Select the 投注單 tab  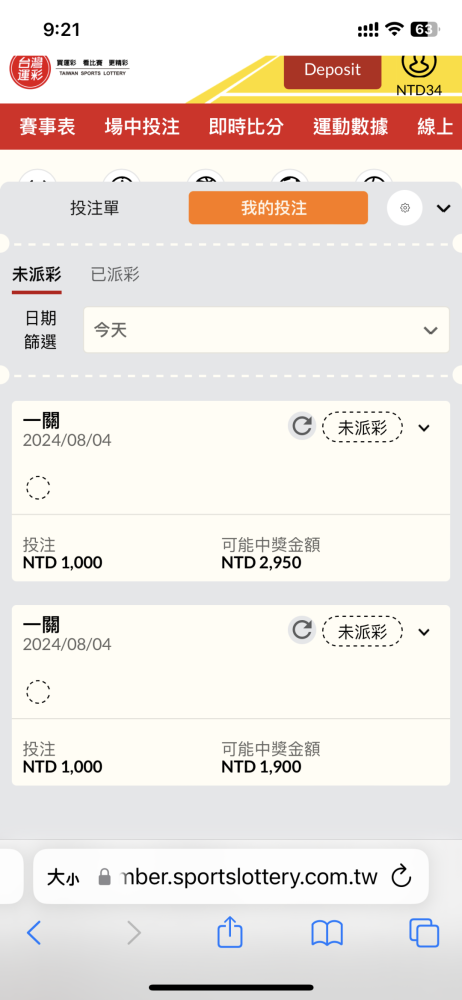tap(94, 208)
